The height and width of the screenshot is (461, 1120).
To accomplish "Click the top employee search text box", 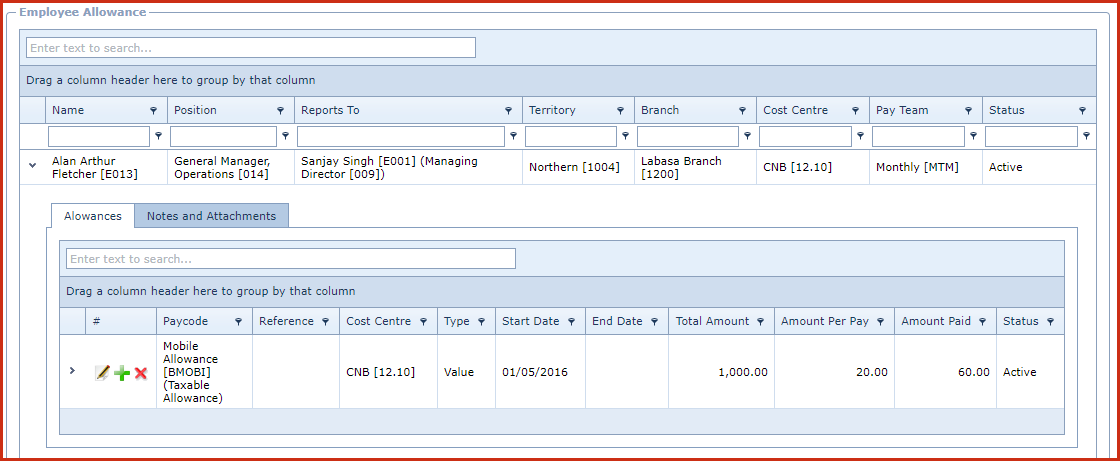I will [x=250, y=48].
